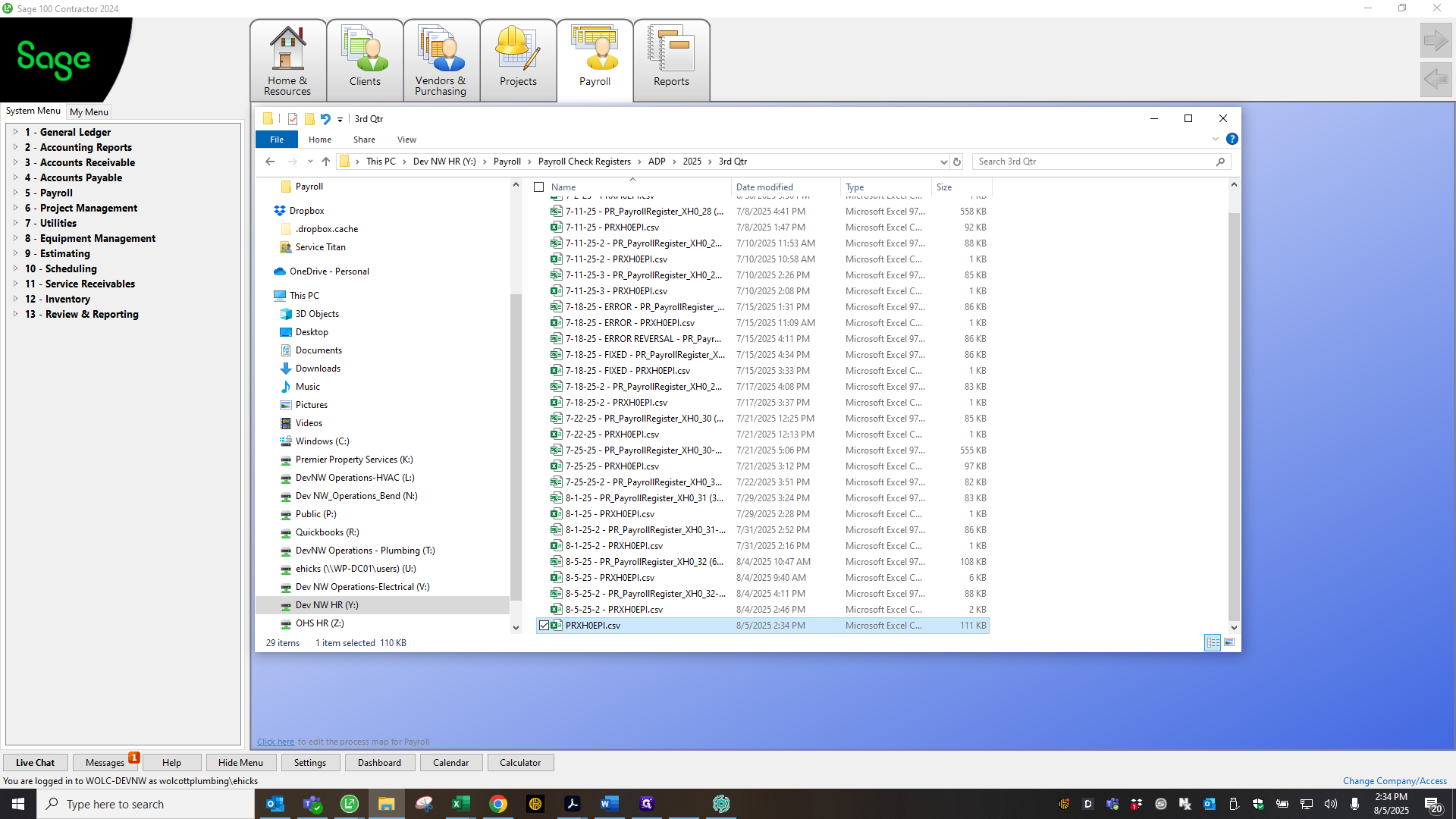This screenshot has width=1456, height=819.
Task: Select 8-5-25-2 - PRXH0EPI.csv file
Action: 761,610
